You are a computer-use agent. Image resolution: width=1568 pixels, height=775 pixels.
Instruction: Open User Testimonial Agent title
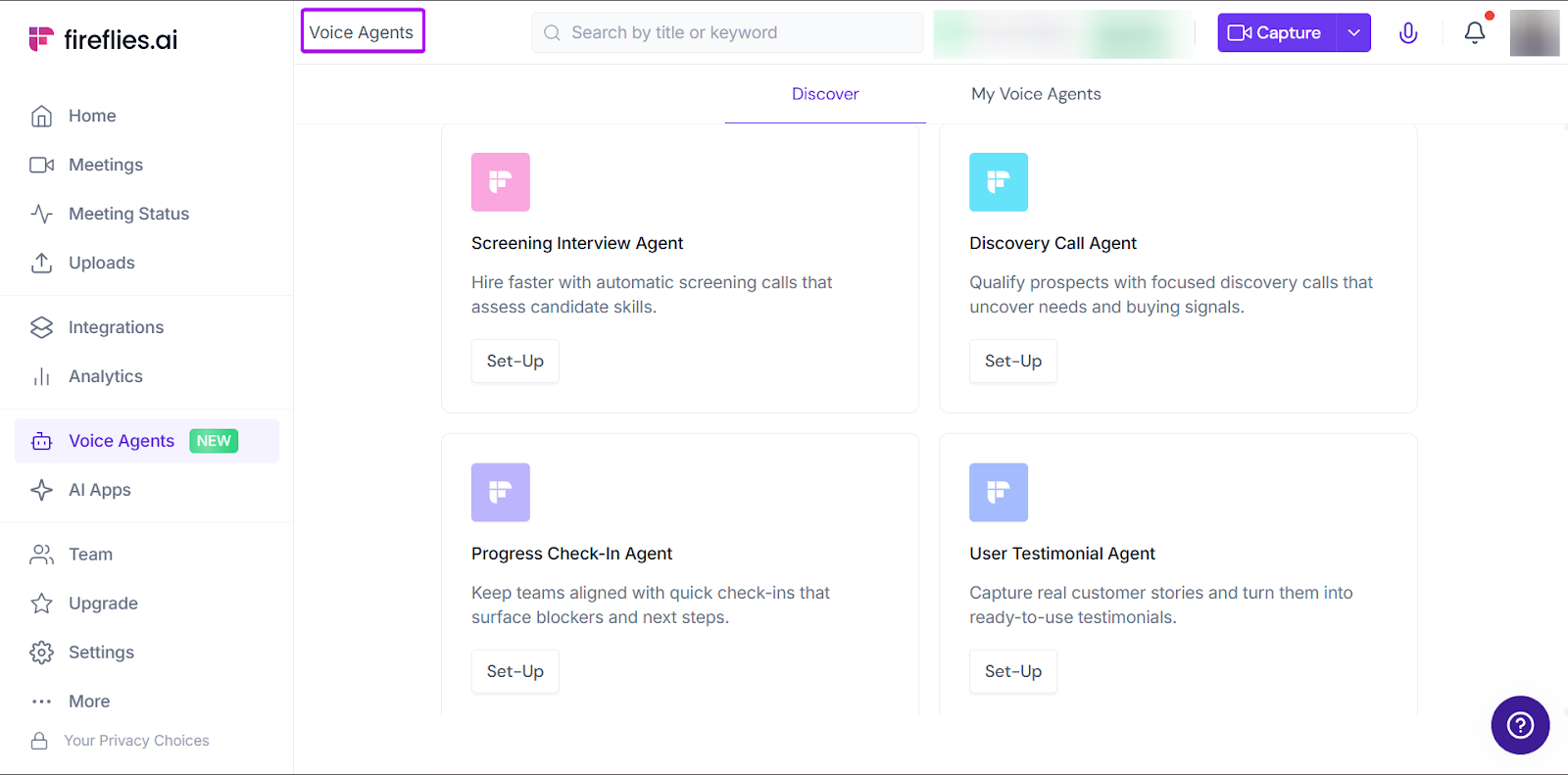point(1062,554)
